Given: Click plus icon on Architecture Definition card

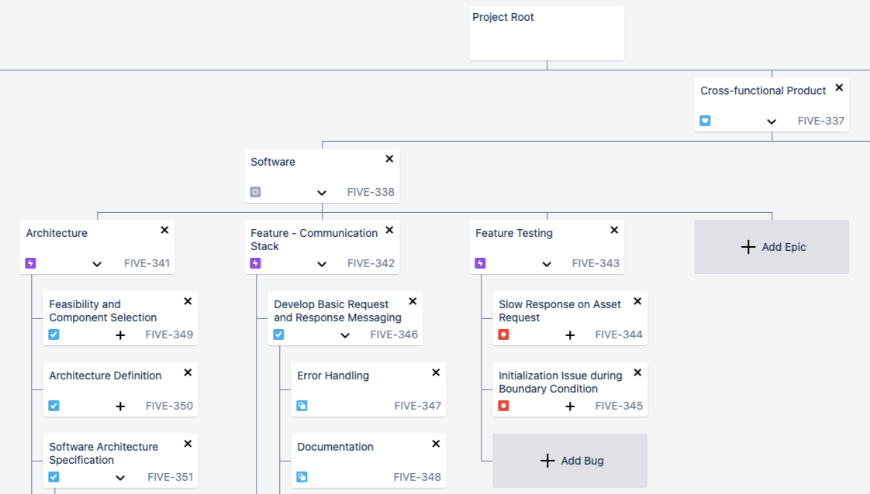Looking at the screenshot, I should [x=120, y=406].
